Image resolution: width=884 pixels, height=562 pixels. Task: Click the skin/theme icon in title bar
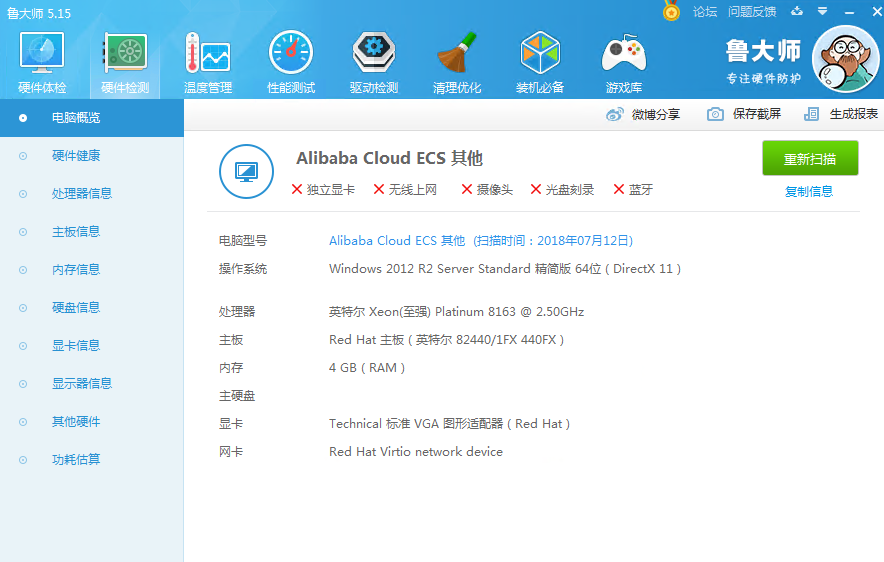click(797, 11)
